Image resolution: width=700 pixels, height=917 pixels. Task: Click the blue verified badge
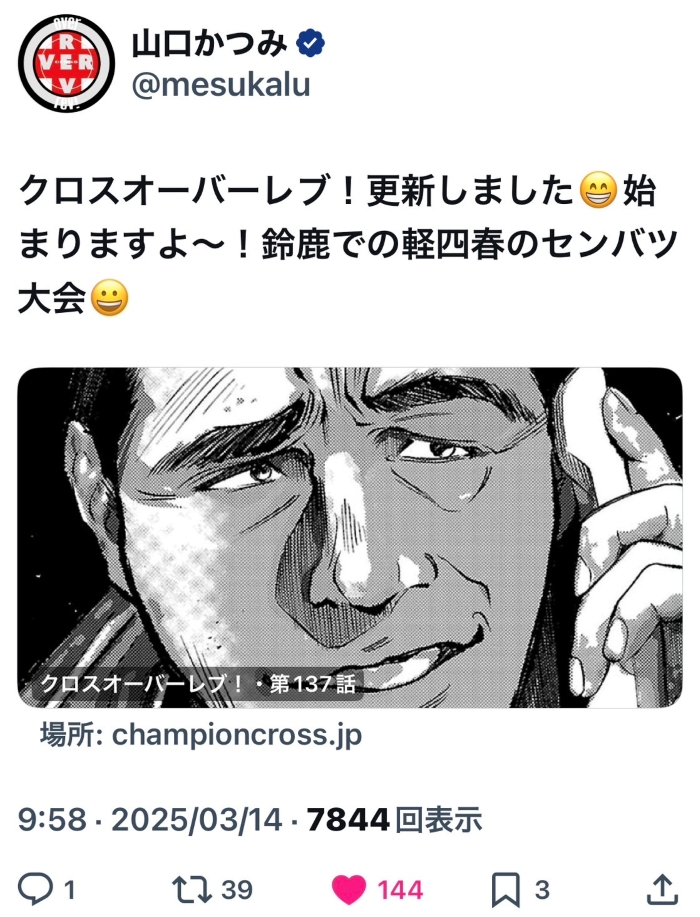coord(311,43)
